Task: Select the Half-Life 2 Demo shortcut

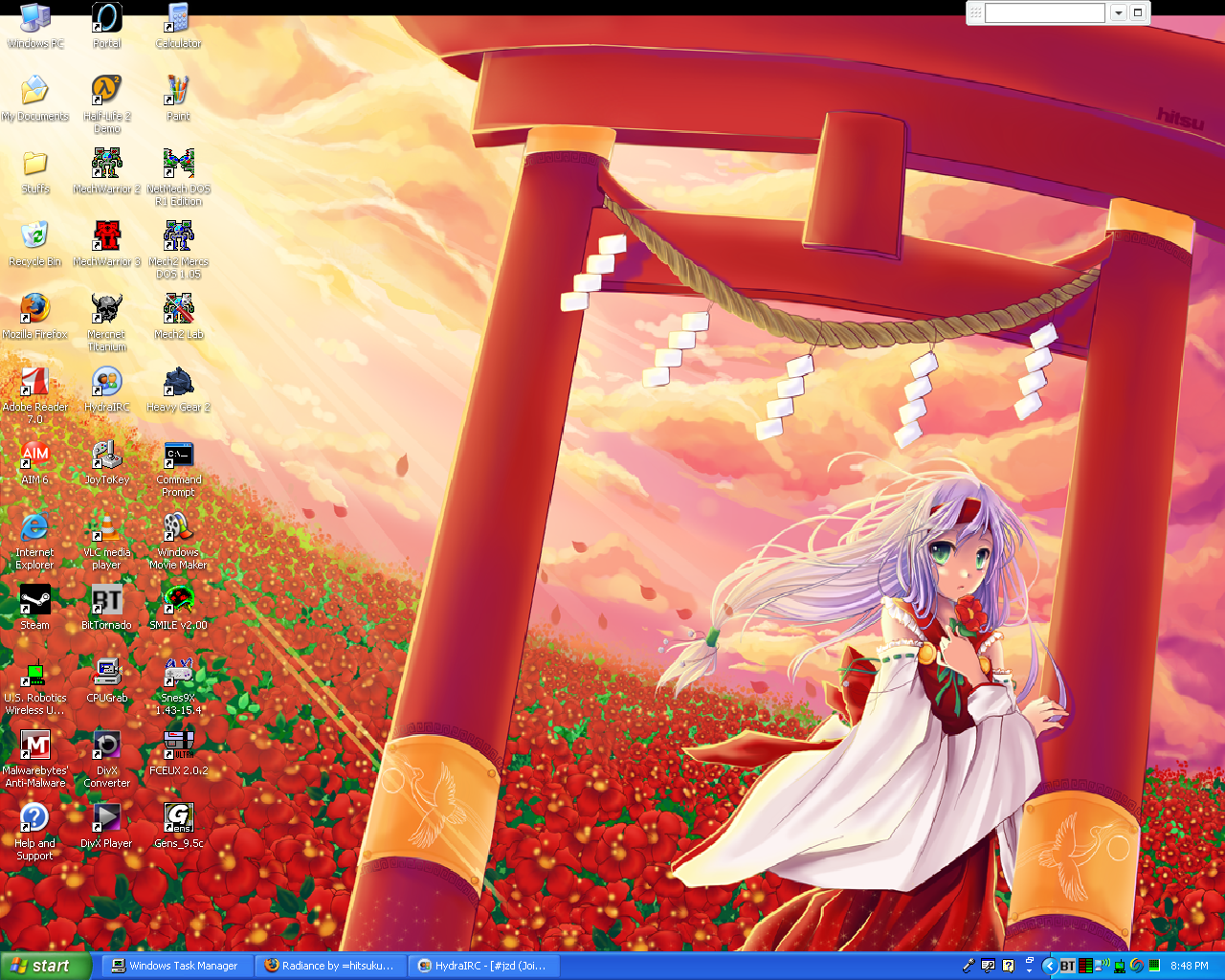Action: click(x=107, y=104)
